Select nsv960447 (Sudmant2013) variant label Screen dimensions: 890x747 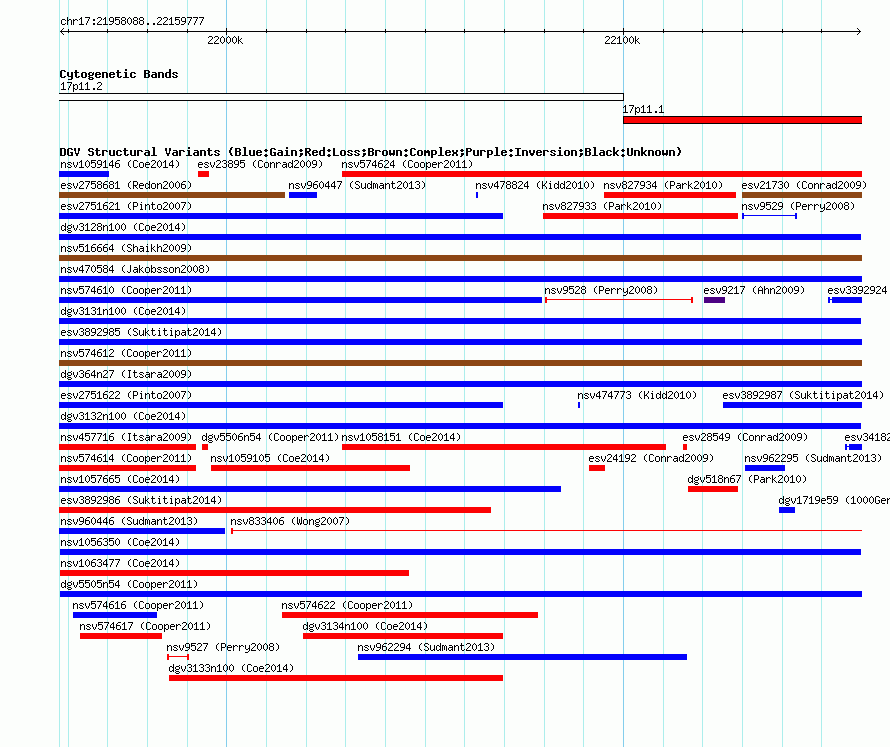357,186
